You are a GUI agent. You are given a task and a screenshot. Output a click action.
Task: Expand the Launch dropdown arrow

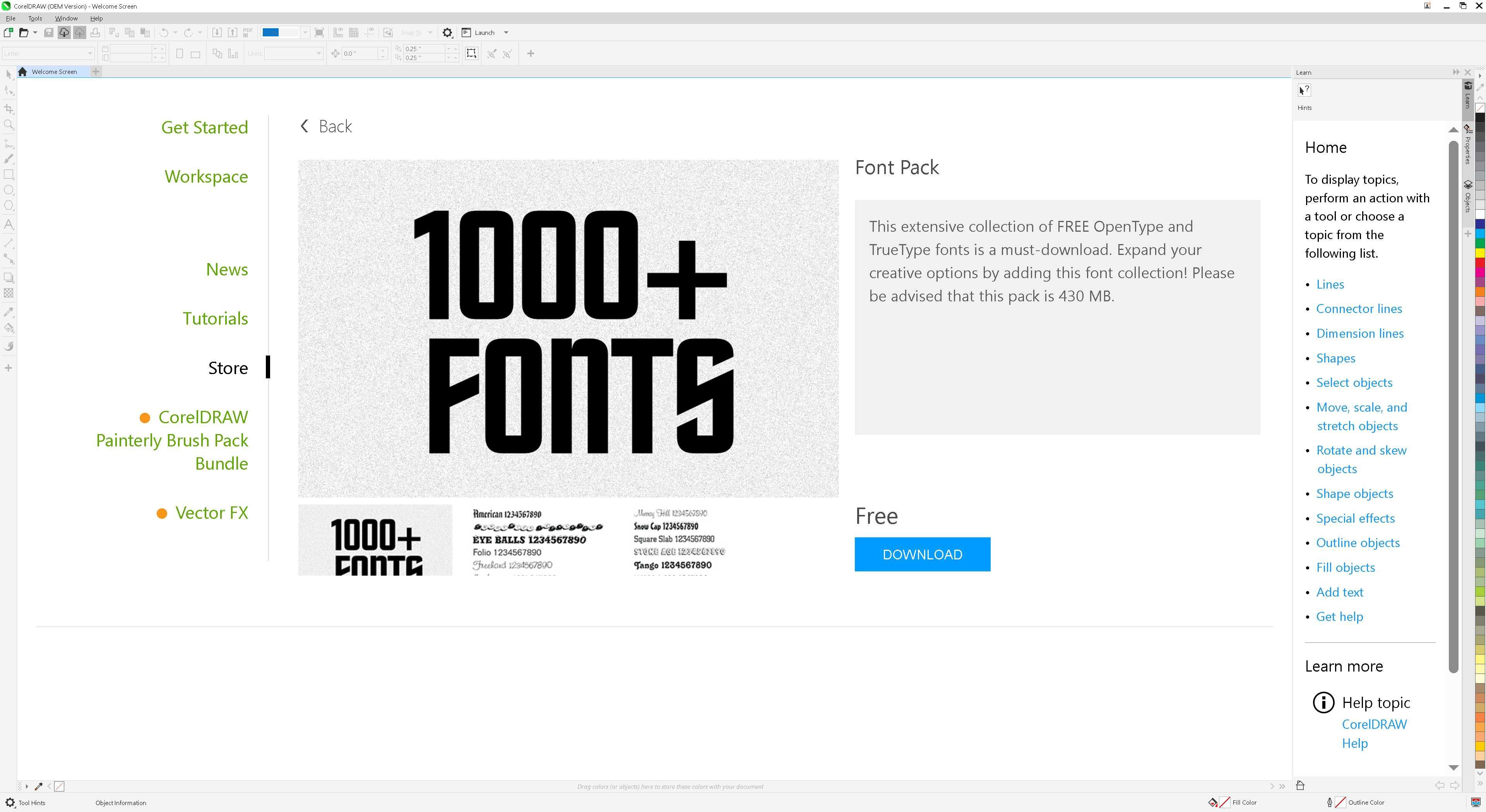tap(506, 33)
